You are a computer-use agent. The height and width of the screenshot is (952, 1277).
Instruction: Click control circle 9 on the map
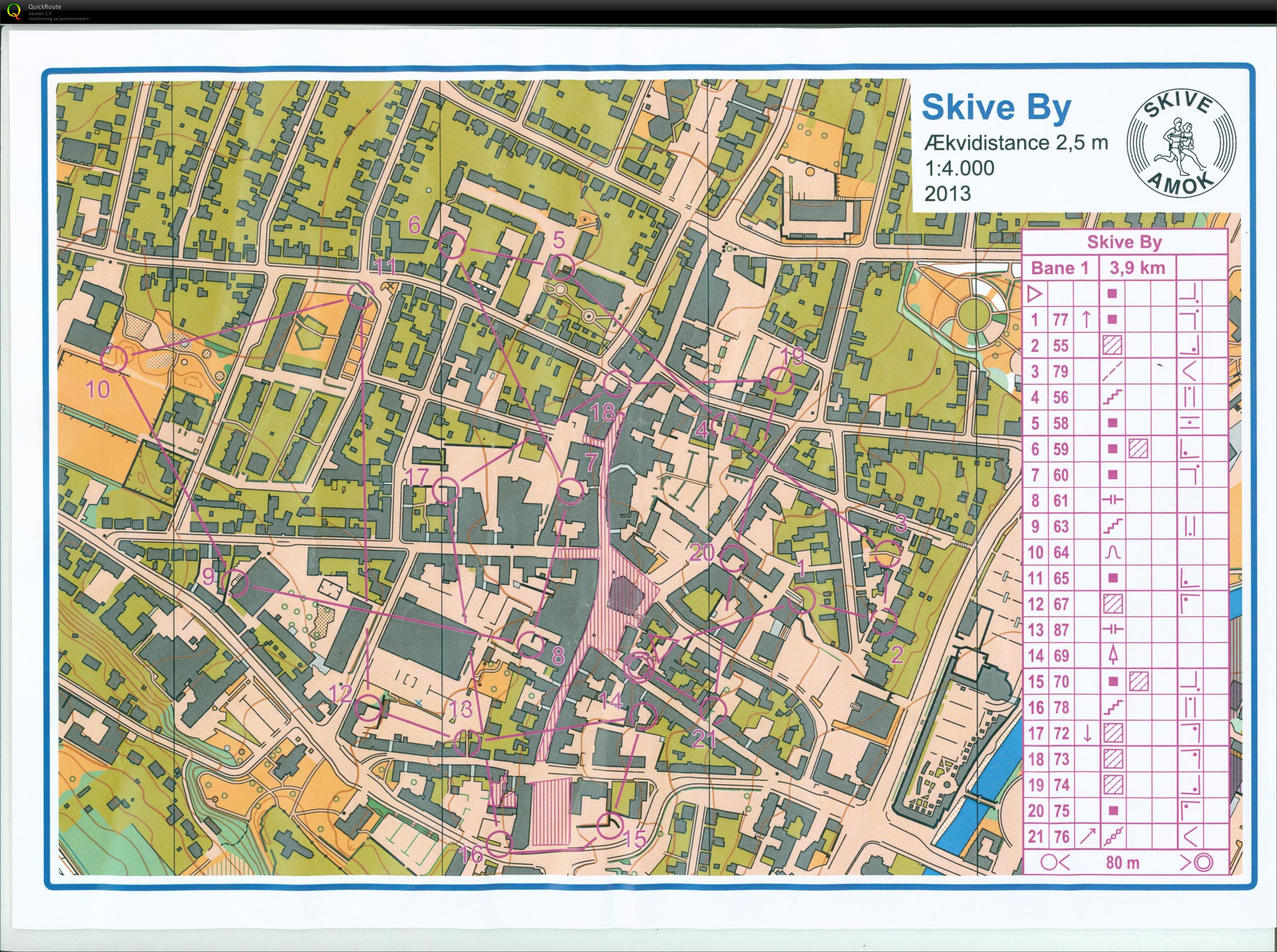(235, 583)
